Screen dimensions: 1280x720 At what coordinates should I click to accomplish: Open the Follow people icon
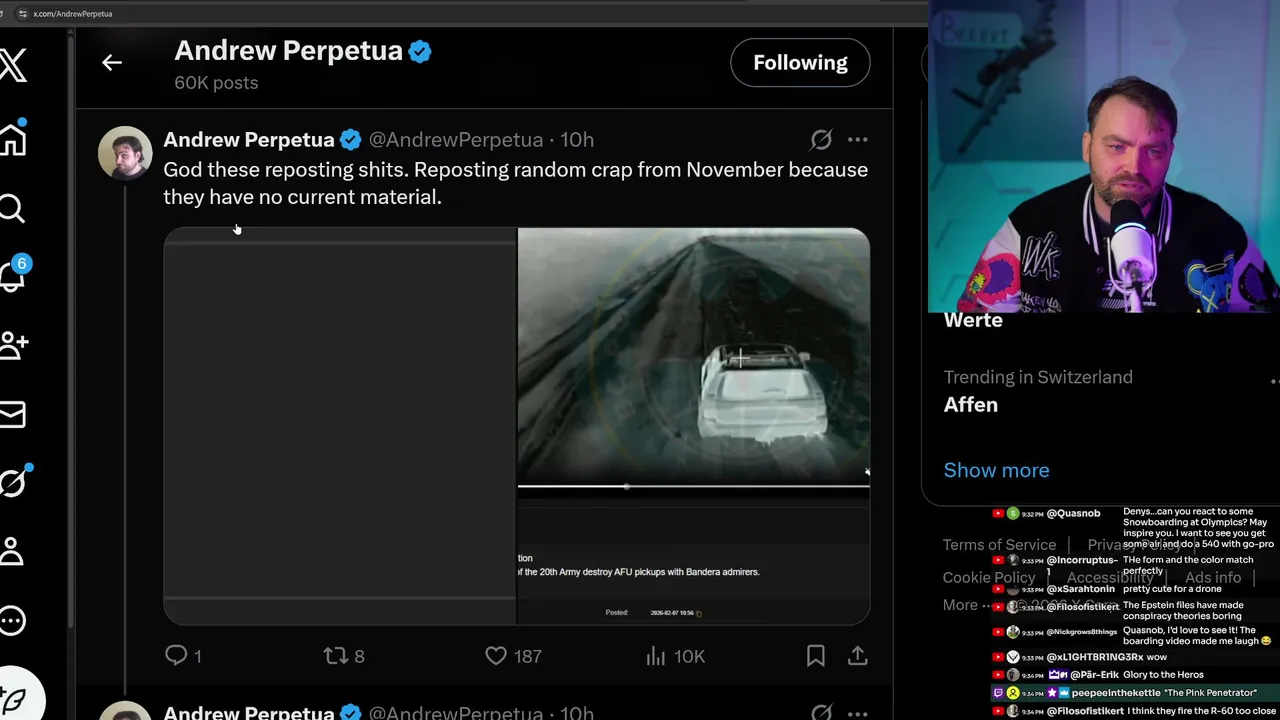tap(13, 345)
